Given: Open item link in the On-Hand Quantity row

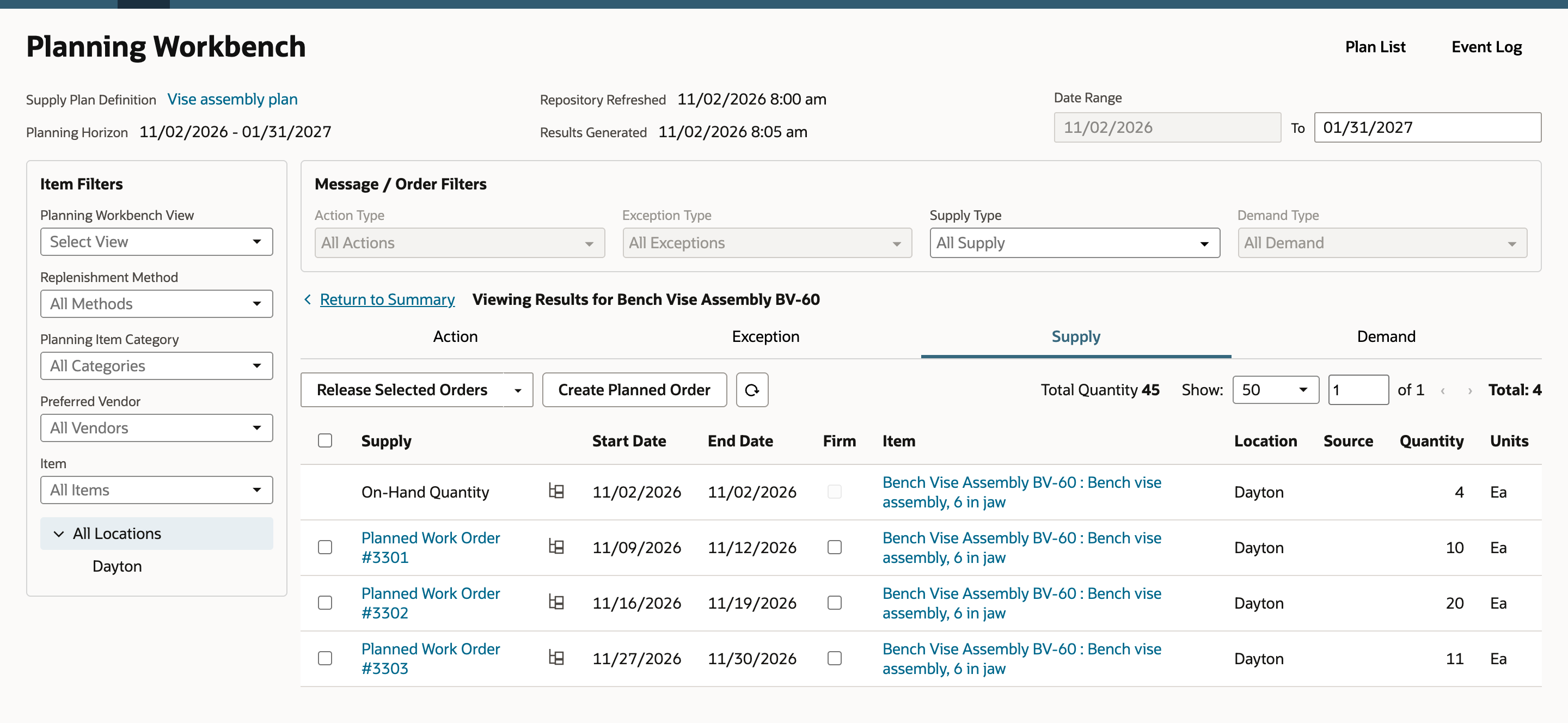Looking at the screenshot, I should (x=1021, y=492).
